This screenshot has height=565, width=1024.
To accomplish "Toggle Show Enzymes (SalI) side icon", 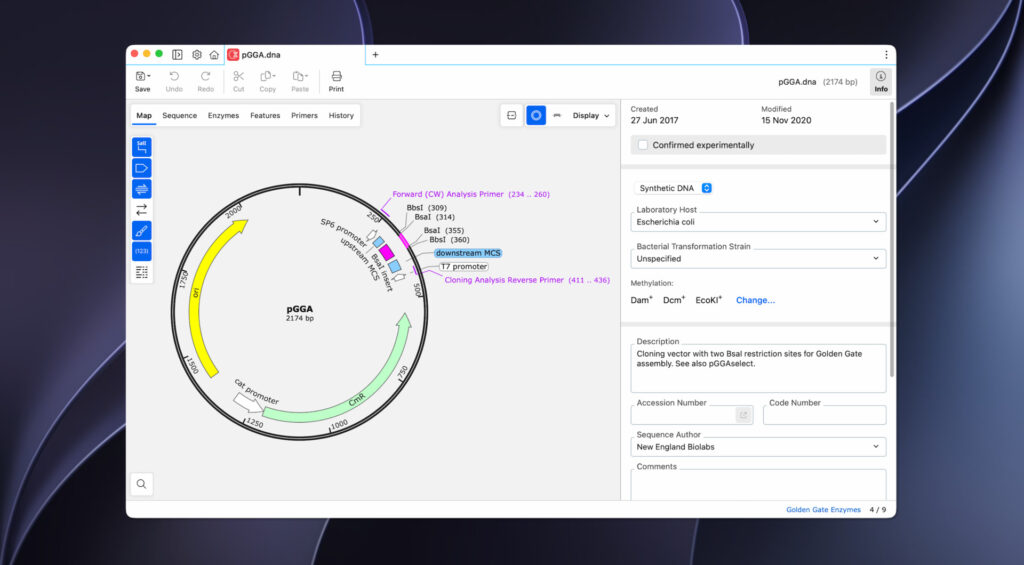I will (142, 147).
